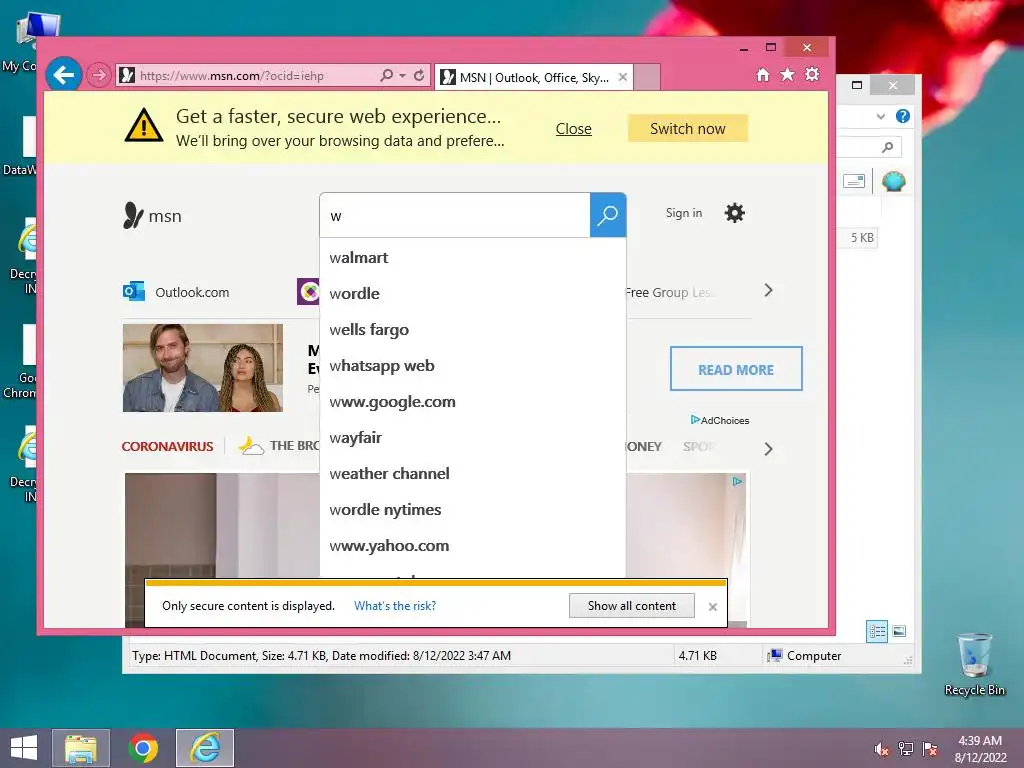Click the Explorer window search magnifier

[x=887, y=148]
